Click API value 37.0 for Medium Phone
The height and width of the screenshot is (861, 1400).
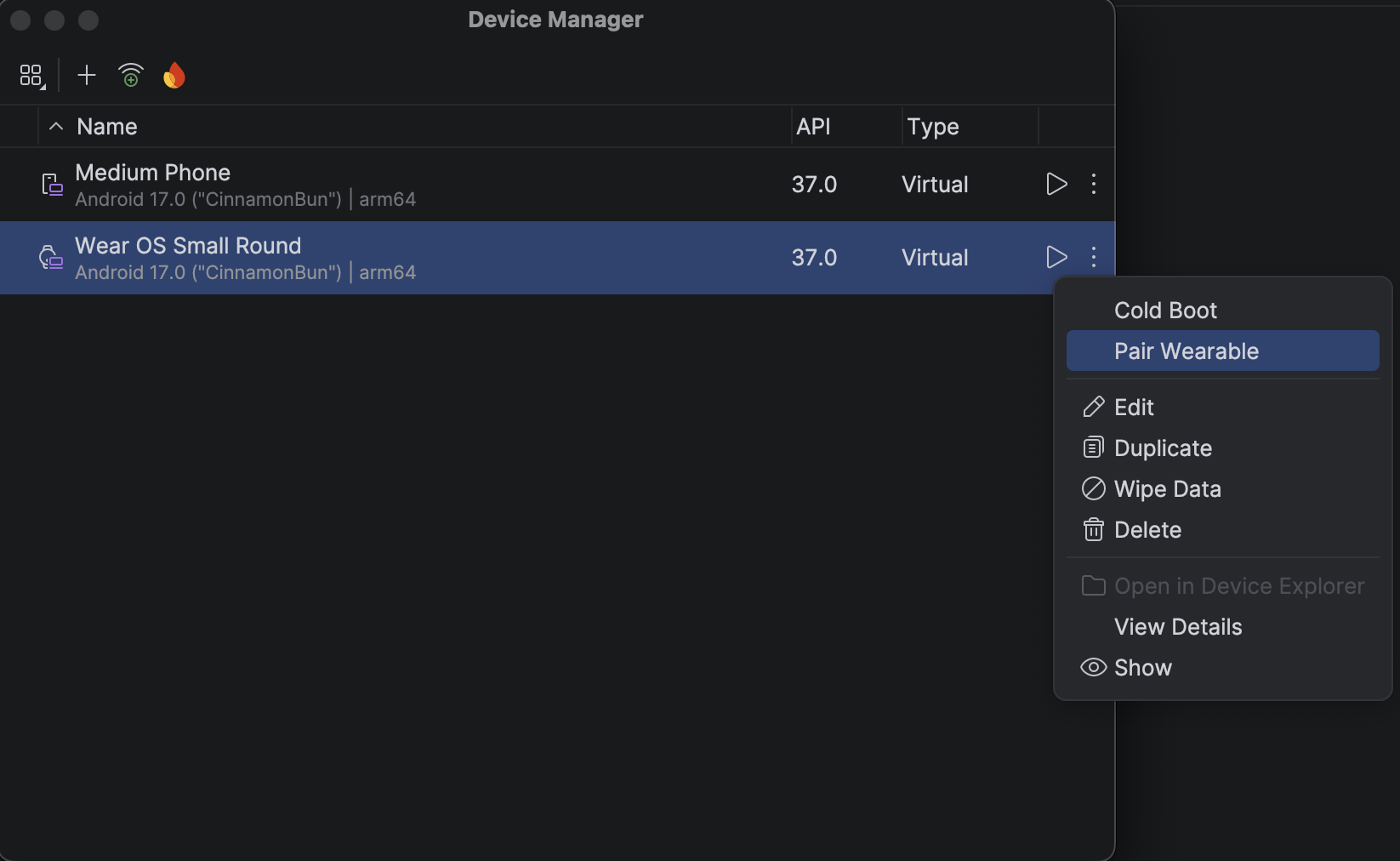[x=814, y=185]
